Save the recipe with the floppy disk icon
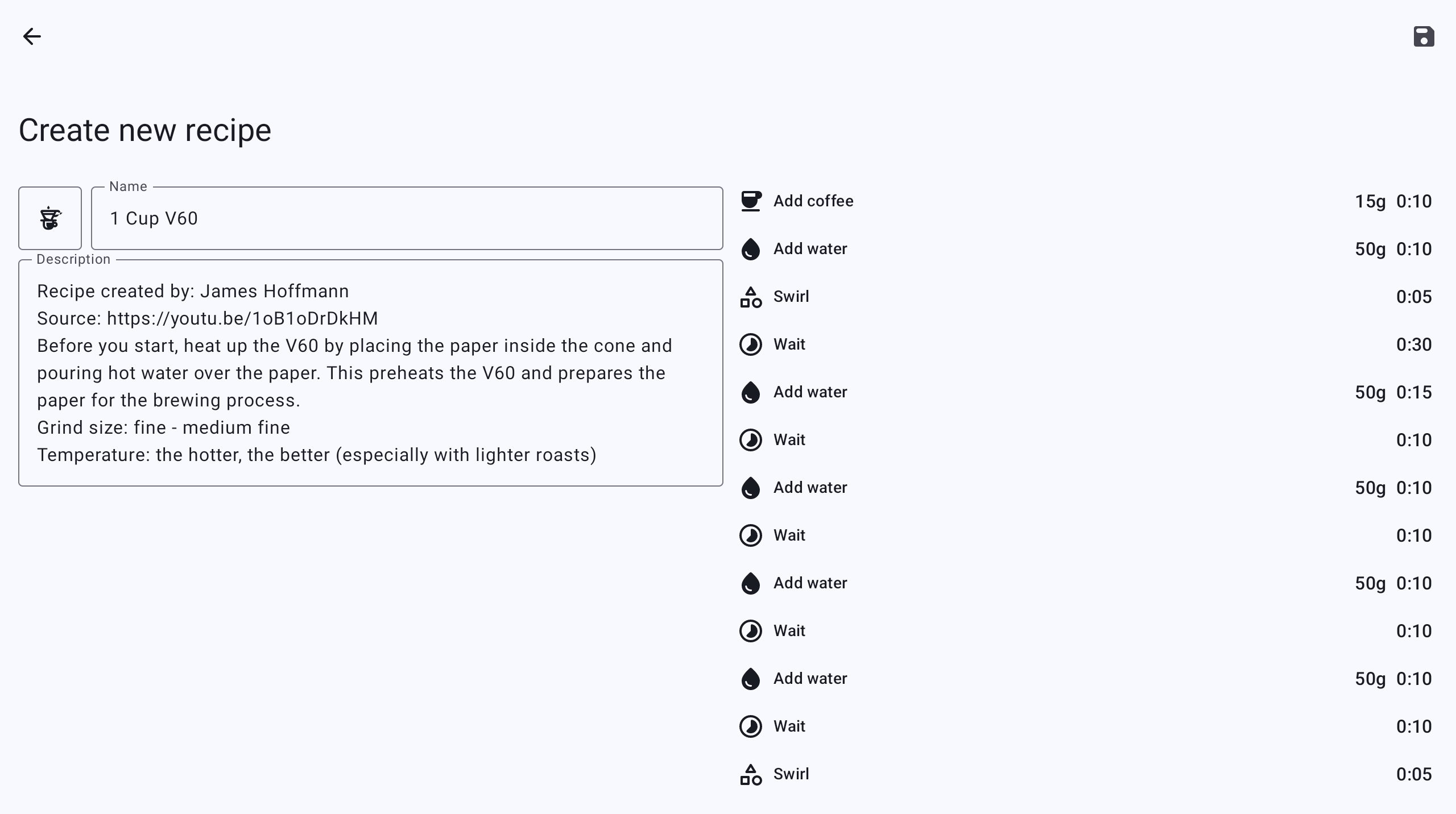Image resolution: width=1456 pixels, height=814 pixels. pos(1424,36)
